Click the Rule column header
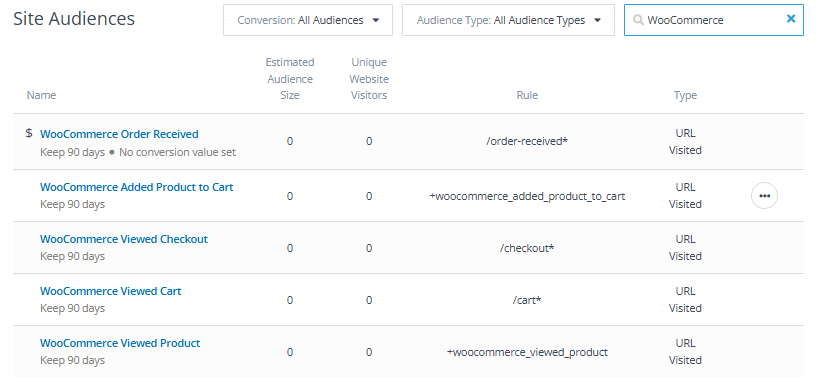 [527, 95]
